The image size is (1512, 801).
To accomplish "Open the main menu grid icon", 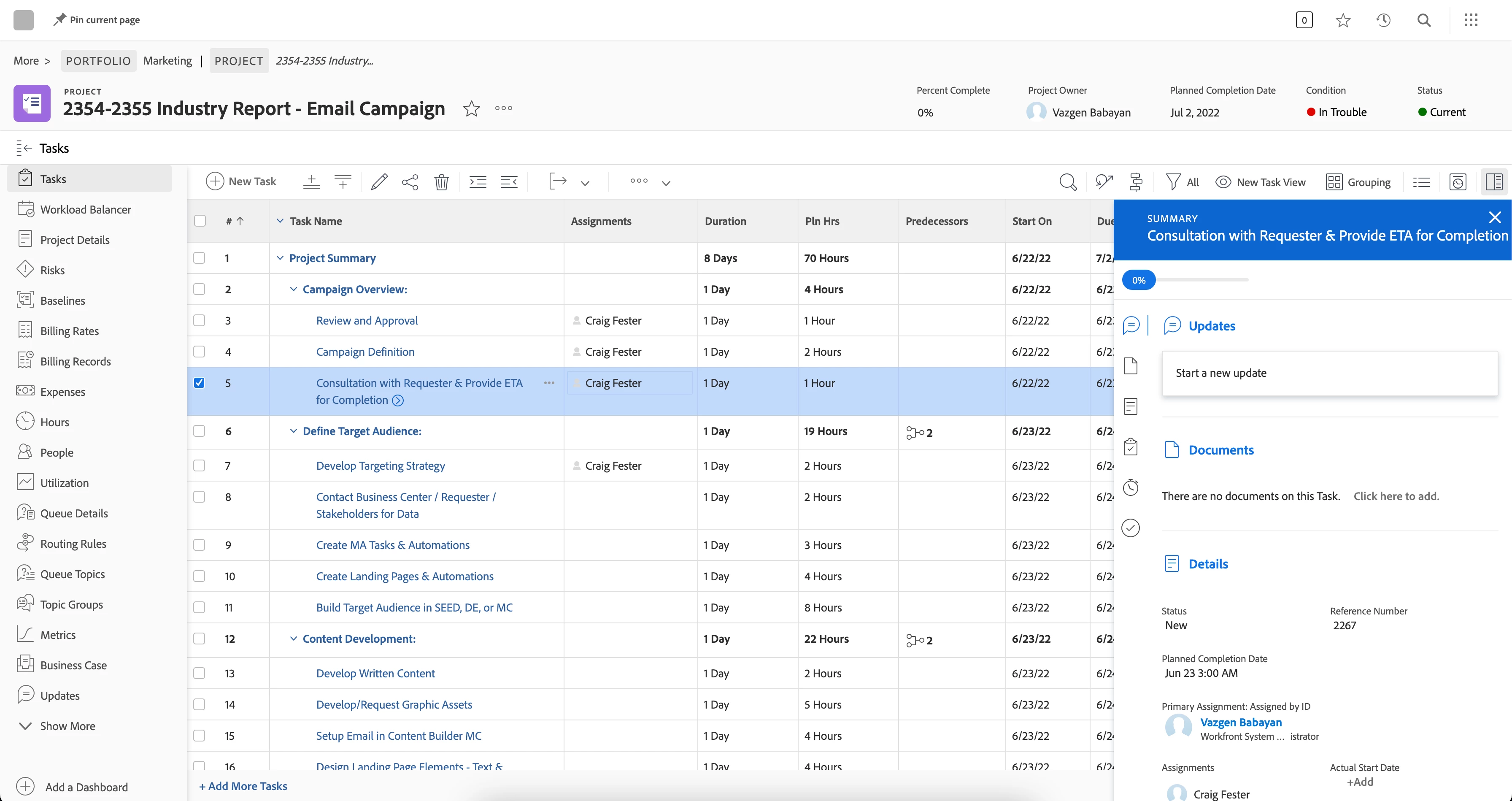I will pyautogui.click(x=1470, y=21).
